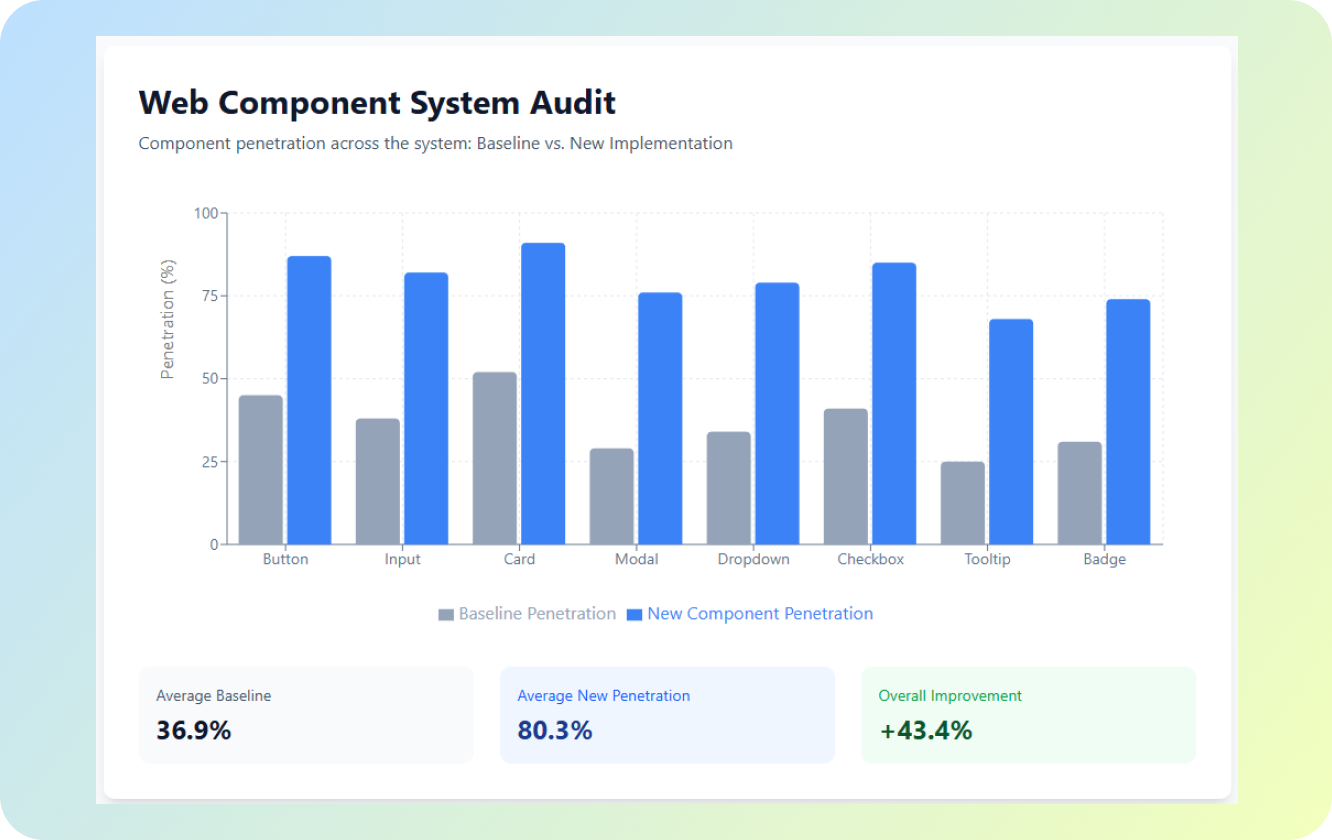The image size is (1332, 840).
Task: Pick the blue new-penetration bar for Badge
Action: click(x=1128, y=421)
